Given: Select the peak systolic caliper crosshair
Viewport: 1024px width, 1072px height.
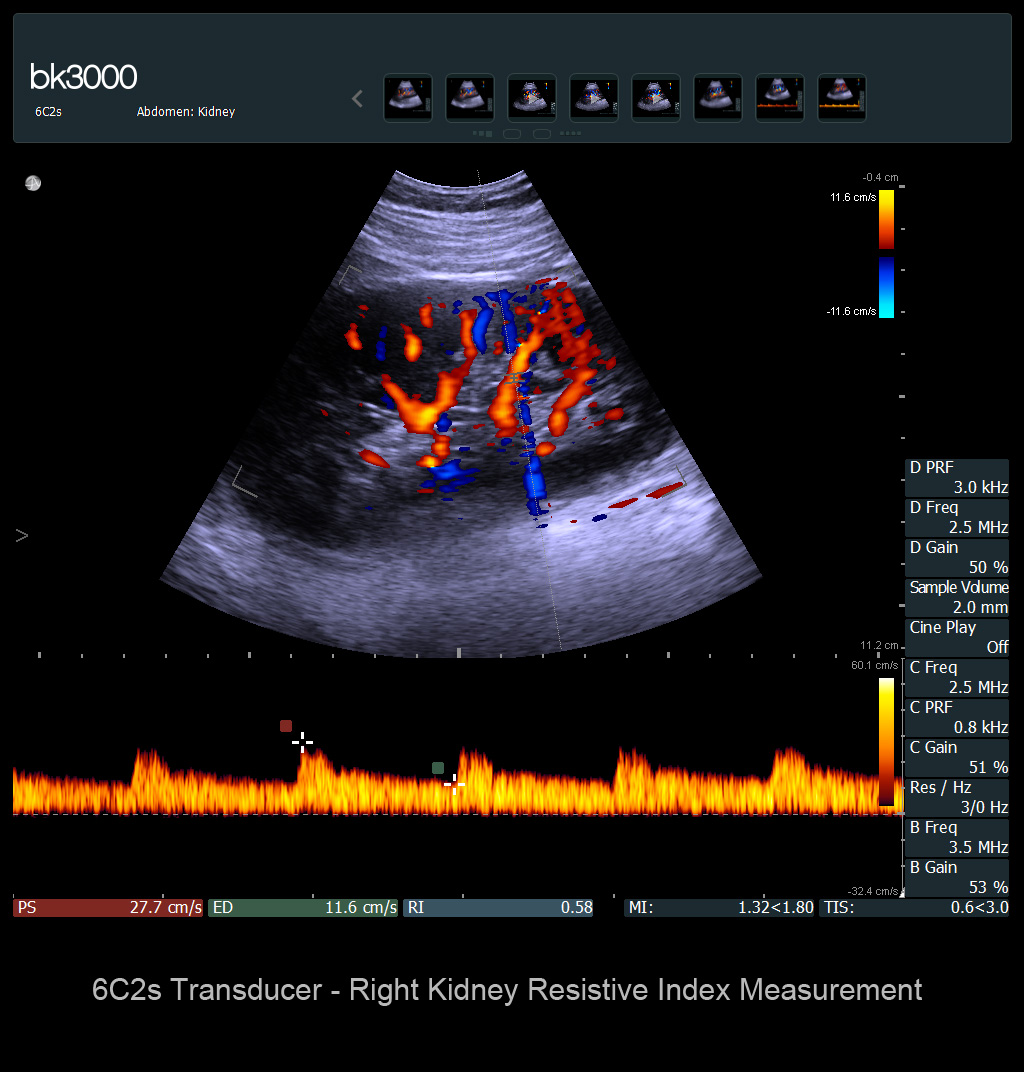Looking at the screenshot, I should tap(302, 742).
